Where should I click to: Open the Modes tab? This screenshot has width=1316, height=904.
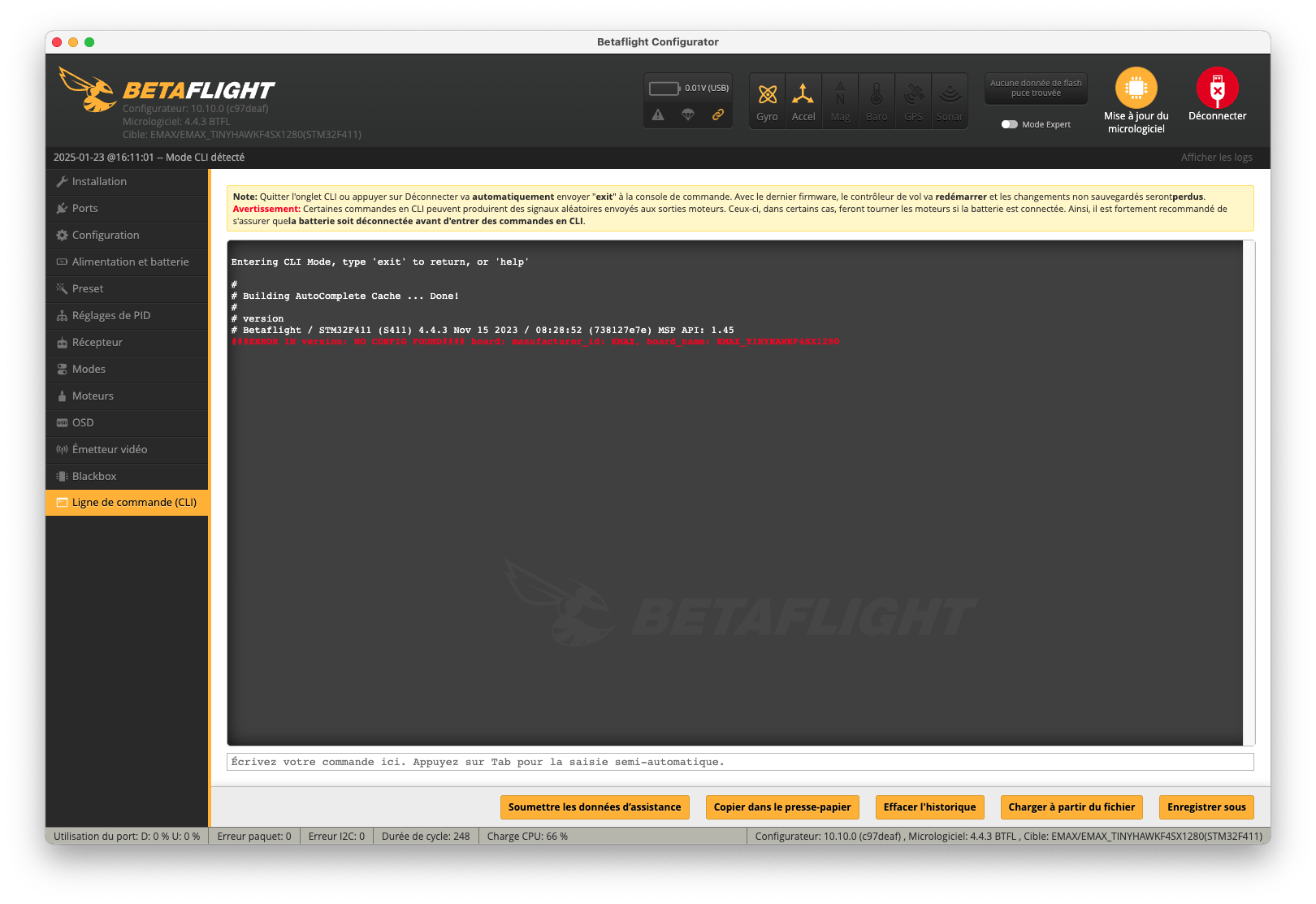(x=127, y=370)
